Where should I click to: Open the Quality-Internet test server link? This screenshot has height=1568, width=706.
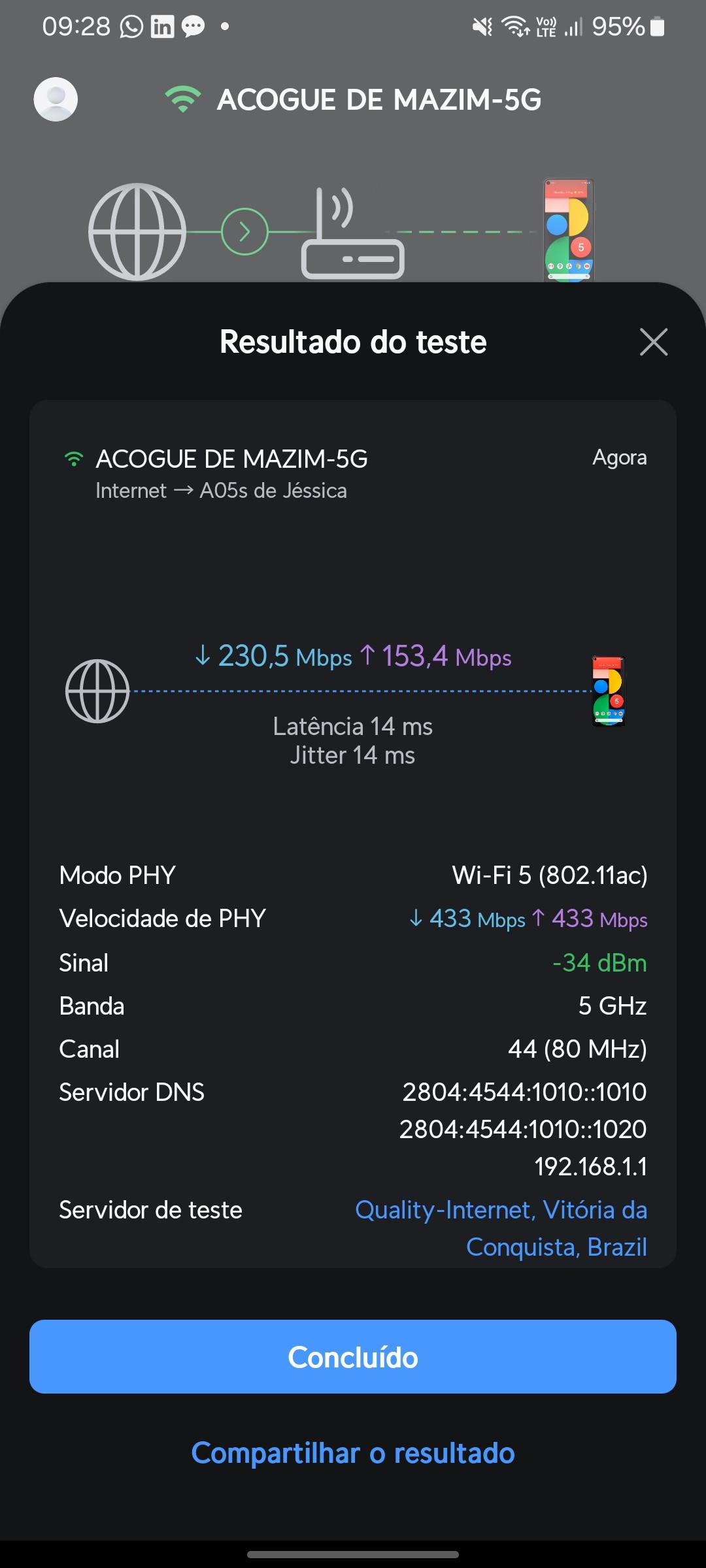pos(501,1228)
